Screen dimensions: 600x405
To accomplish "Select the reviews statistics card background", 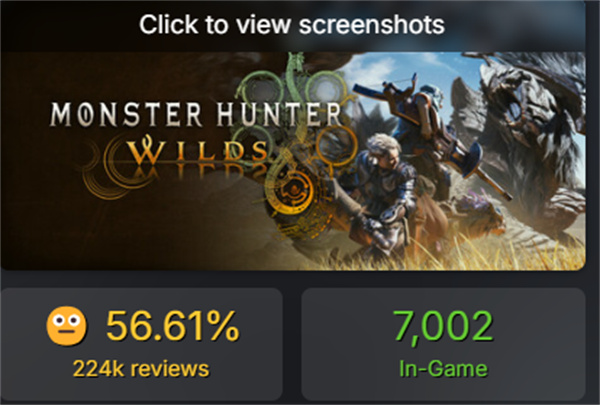I will pyautogui.click(x=141, y=344).
